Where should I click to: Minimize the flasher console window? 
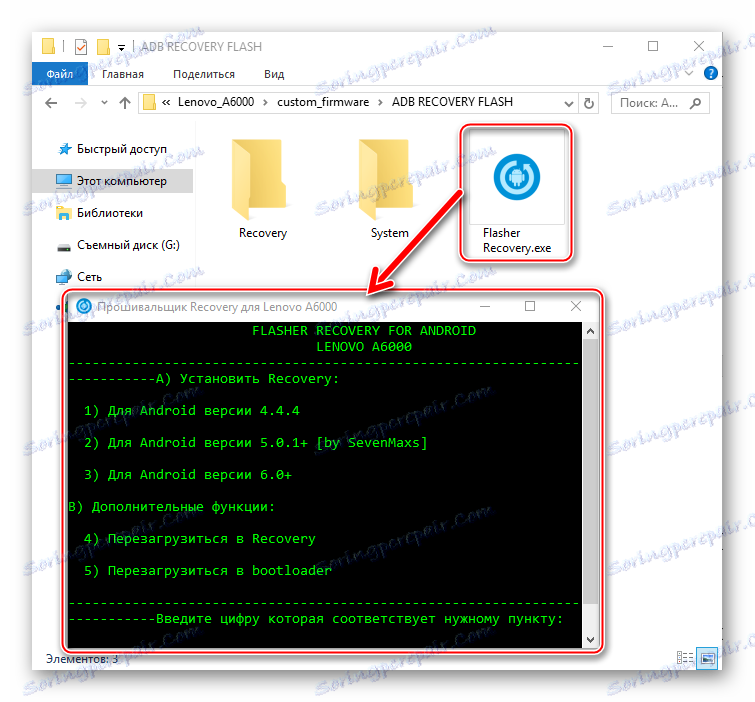(485, 306)
